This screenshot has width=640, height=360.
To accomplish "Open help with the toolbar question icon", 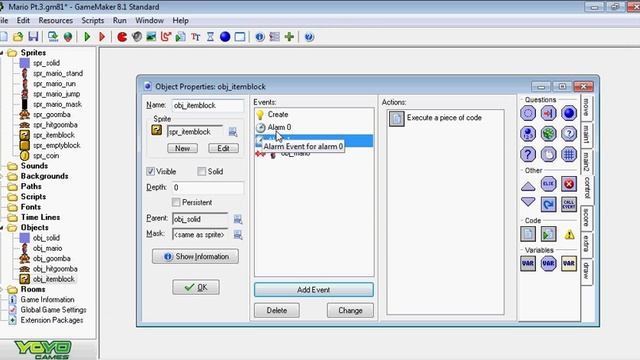I will pyautogui.click(x=309, y=37).
